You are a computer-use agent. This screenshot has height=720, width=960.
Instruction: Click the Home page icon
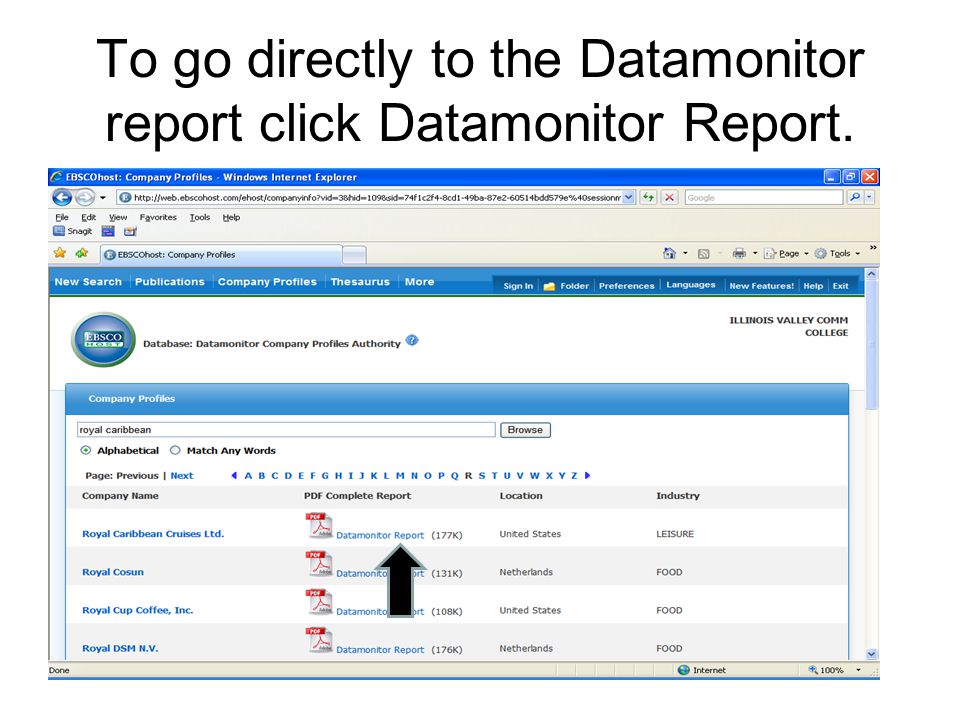pos(669,253)
